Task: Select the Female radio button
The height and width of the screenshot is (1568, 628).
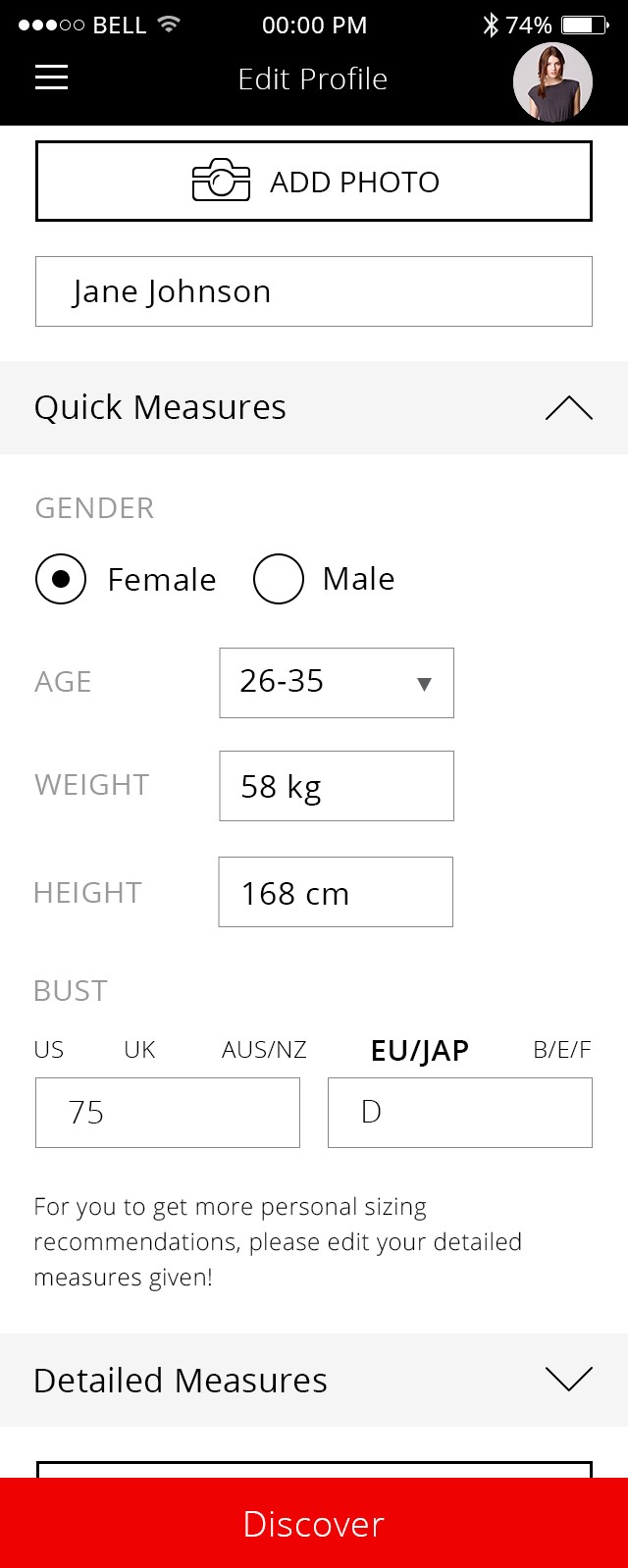Action: click(x=61, y=579)
